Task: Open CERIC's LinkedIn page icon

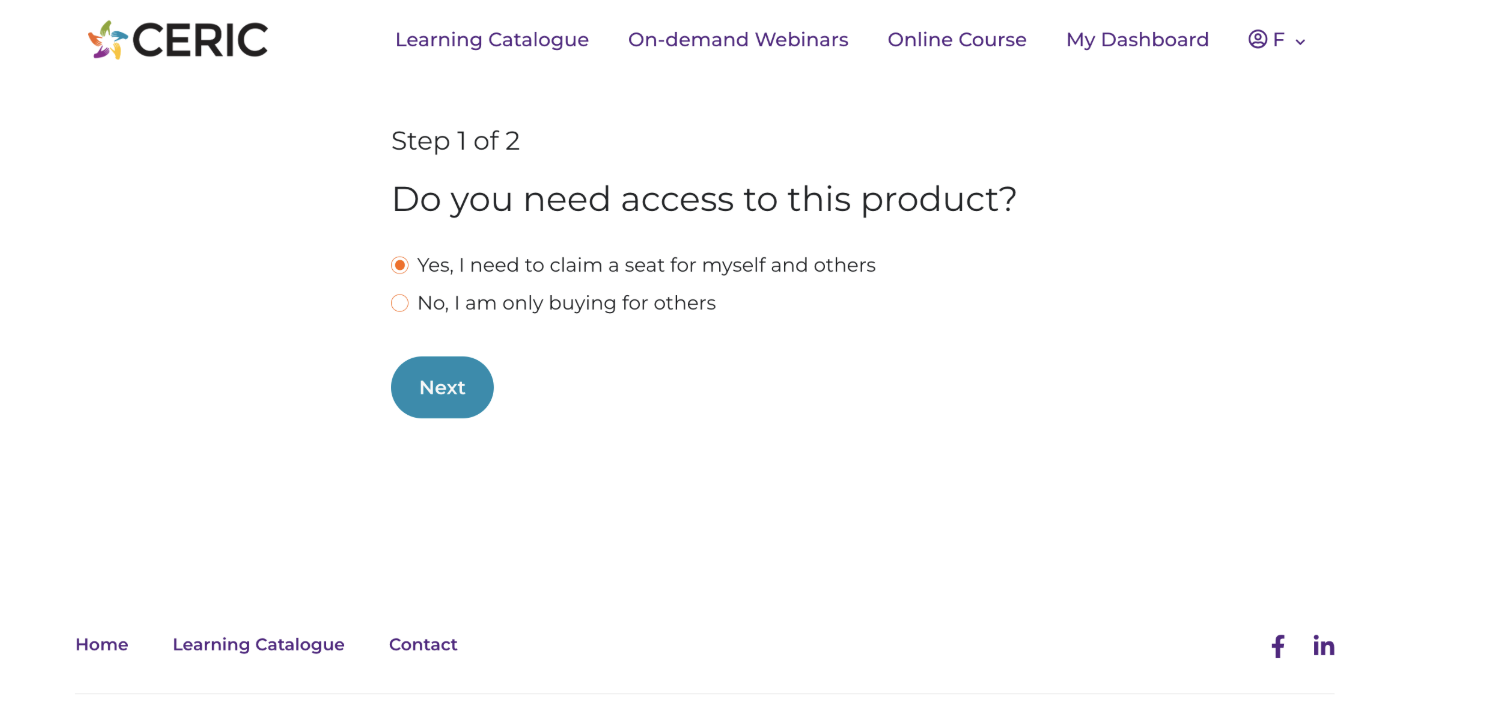Action: click(1323, 646)
